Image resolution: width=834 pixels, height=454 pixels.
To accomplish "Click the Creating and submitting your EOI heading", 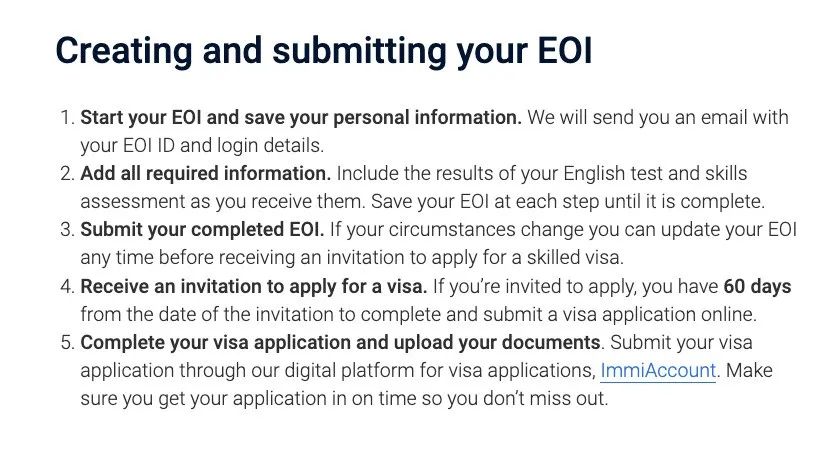I will click(x=323, y=51).
